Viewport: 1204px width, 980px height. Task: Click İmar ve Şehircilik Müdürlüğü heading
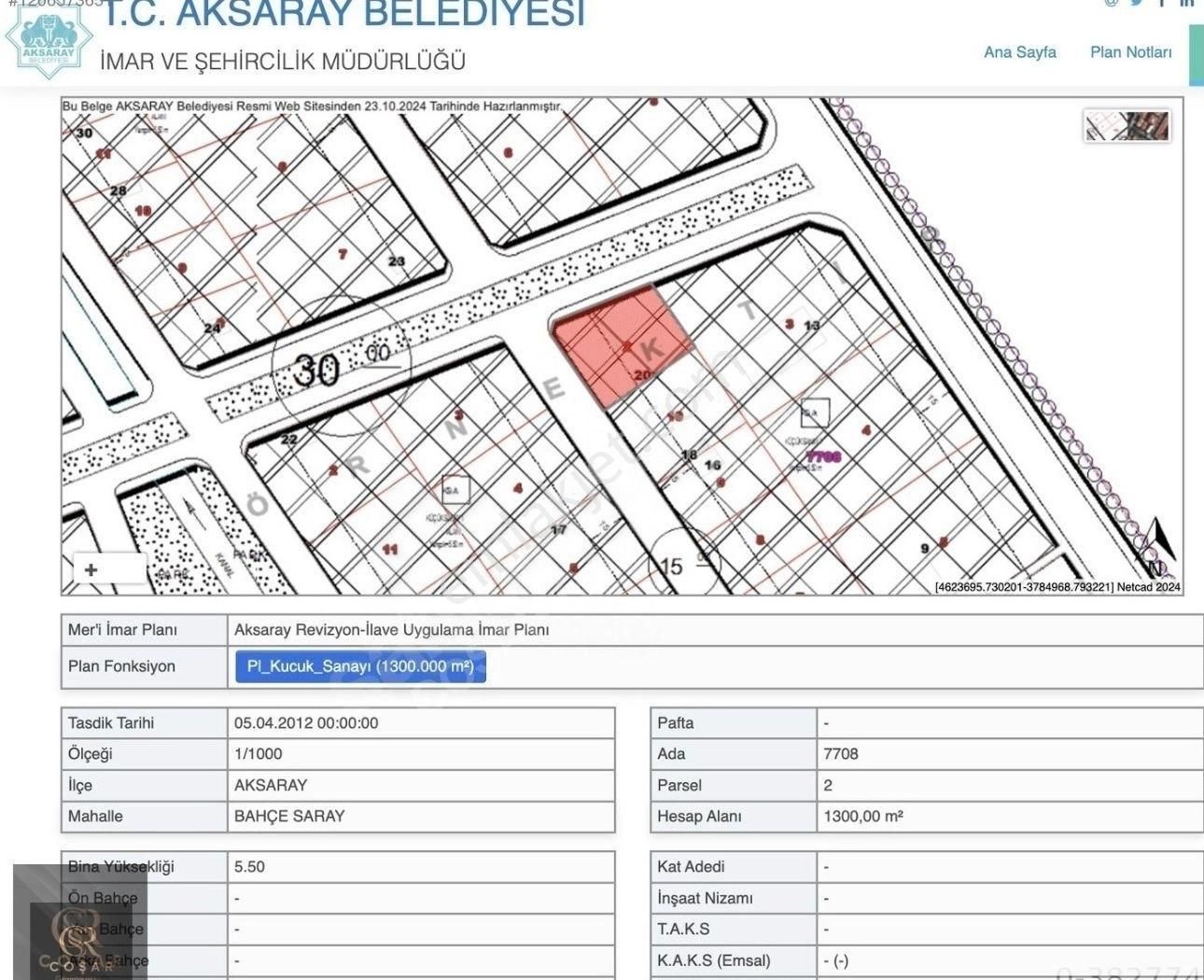[x=282, y=62]
